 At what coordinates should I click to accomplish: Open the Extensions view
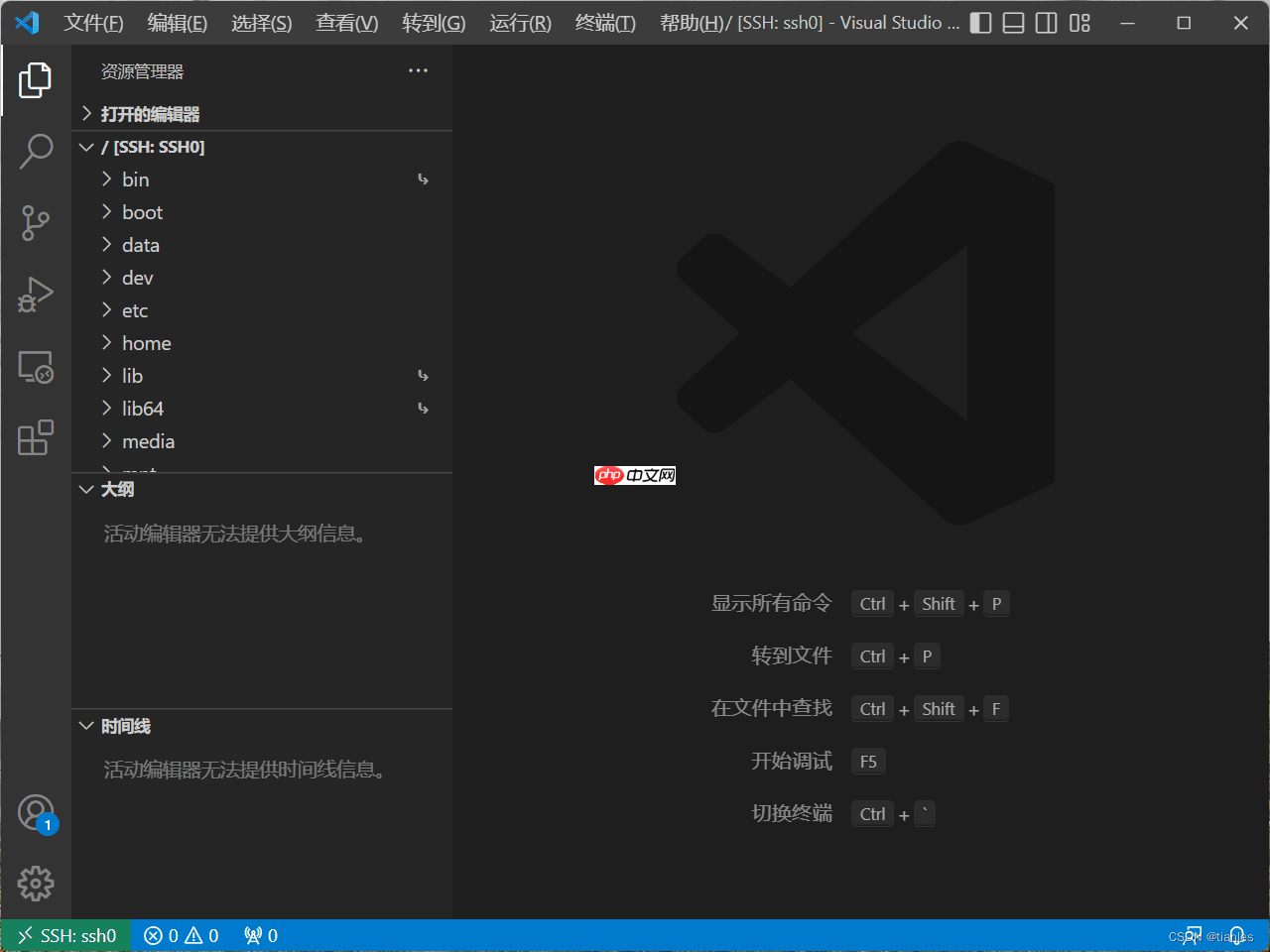(x=36, y=438)
